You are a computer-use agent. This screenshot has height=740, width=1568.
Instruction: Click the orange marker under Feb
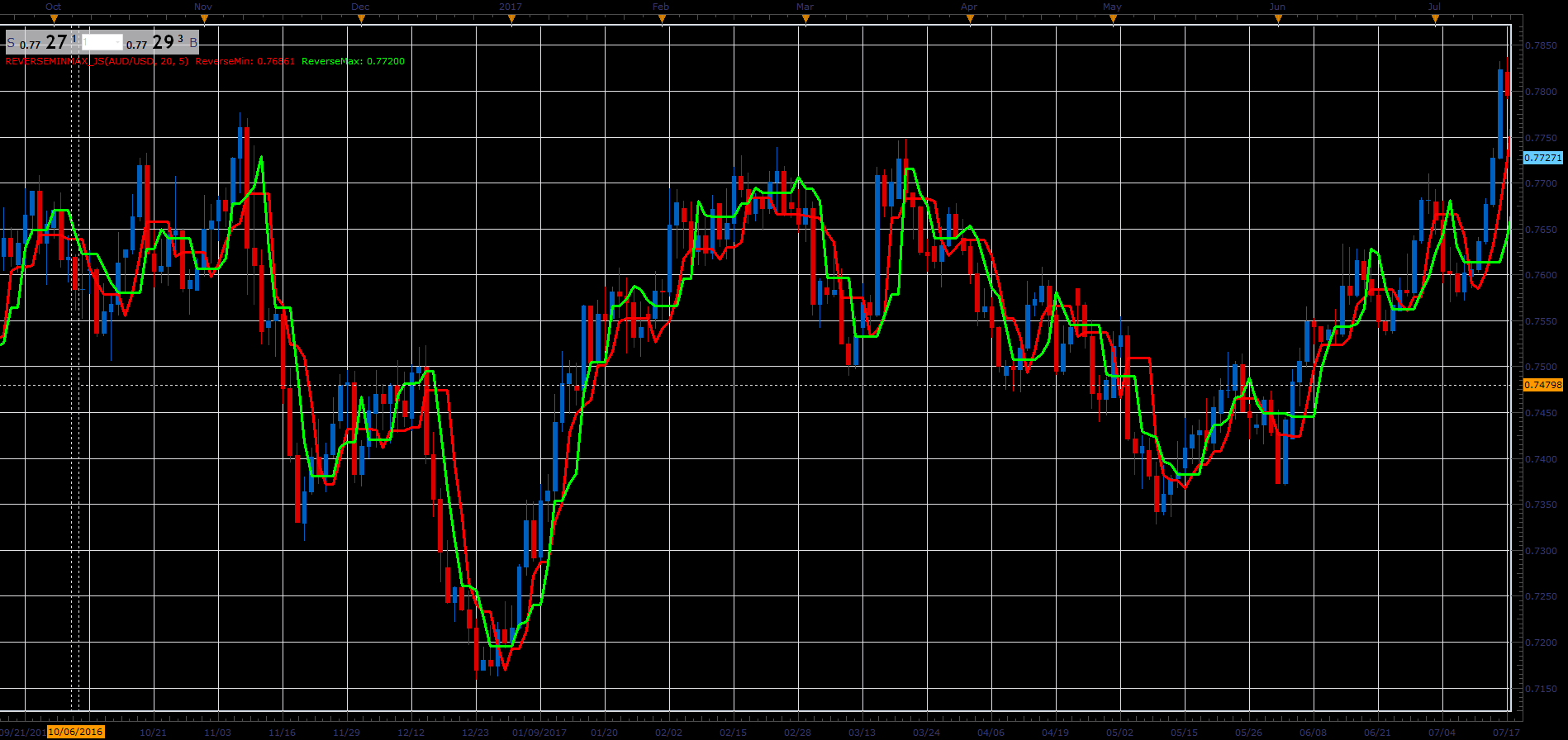click(x=661, y=18)
